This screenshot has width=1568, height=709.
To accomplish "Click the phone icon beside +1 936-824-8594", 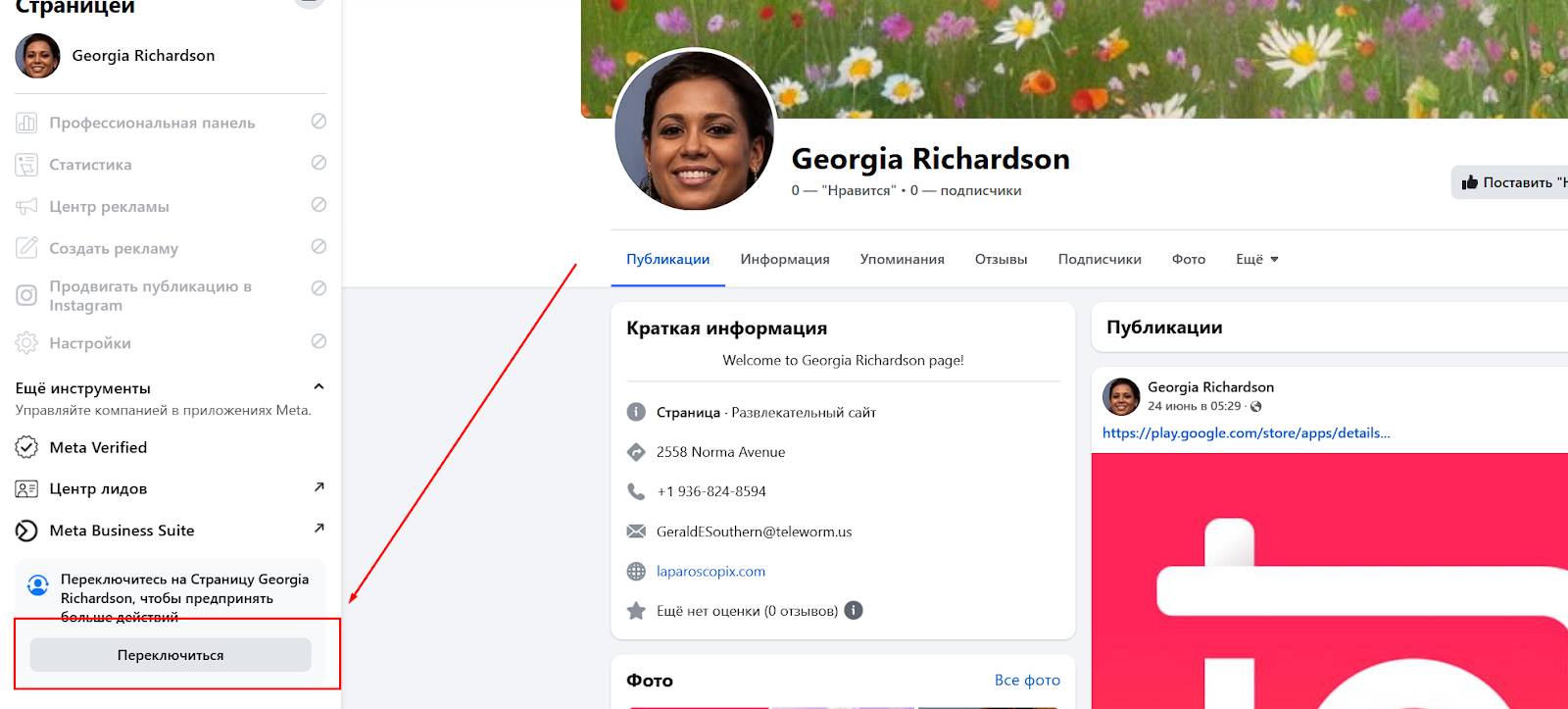I will 636,491.
